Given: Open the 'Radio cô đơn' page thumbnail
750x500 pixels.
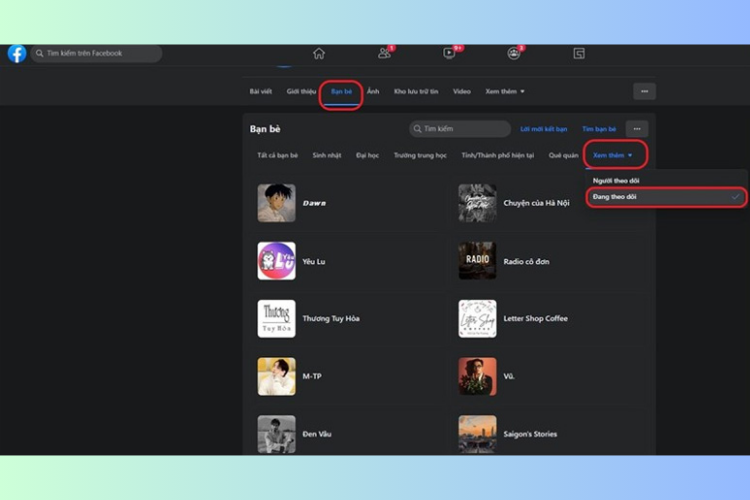Looking at the screenshot, I should point(477,261).
